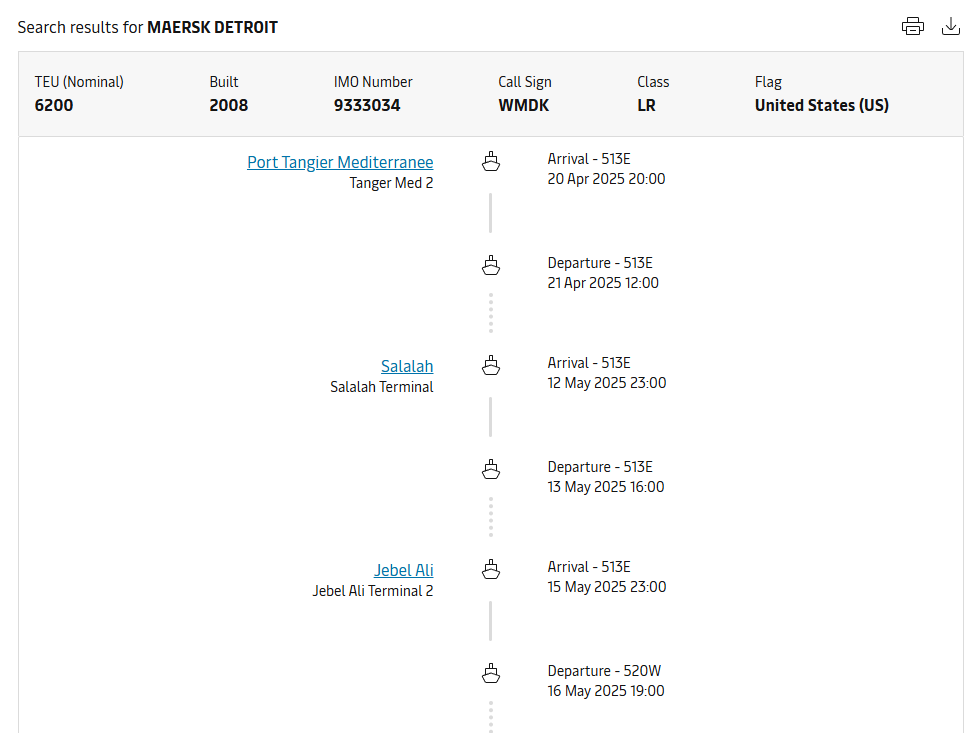Viewport: 978px width, 733px height.
Task: Click vessel icon for 21 Apr departure
Action: (x=490, y=265)
